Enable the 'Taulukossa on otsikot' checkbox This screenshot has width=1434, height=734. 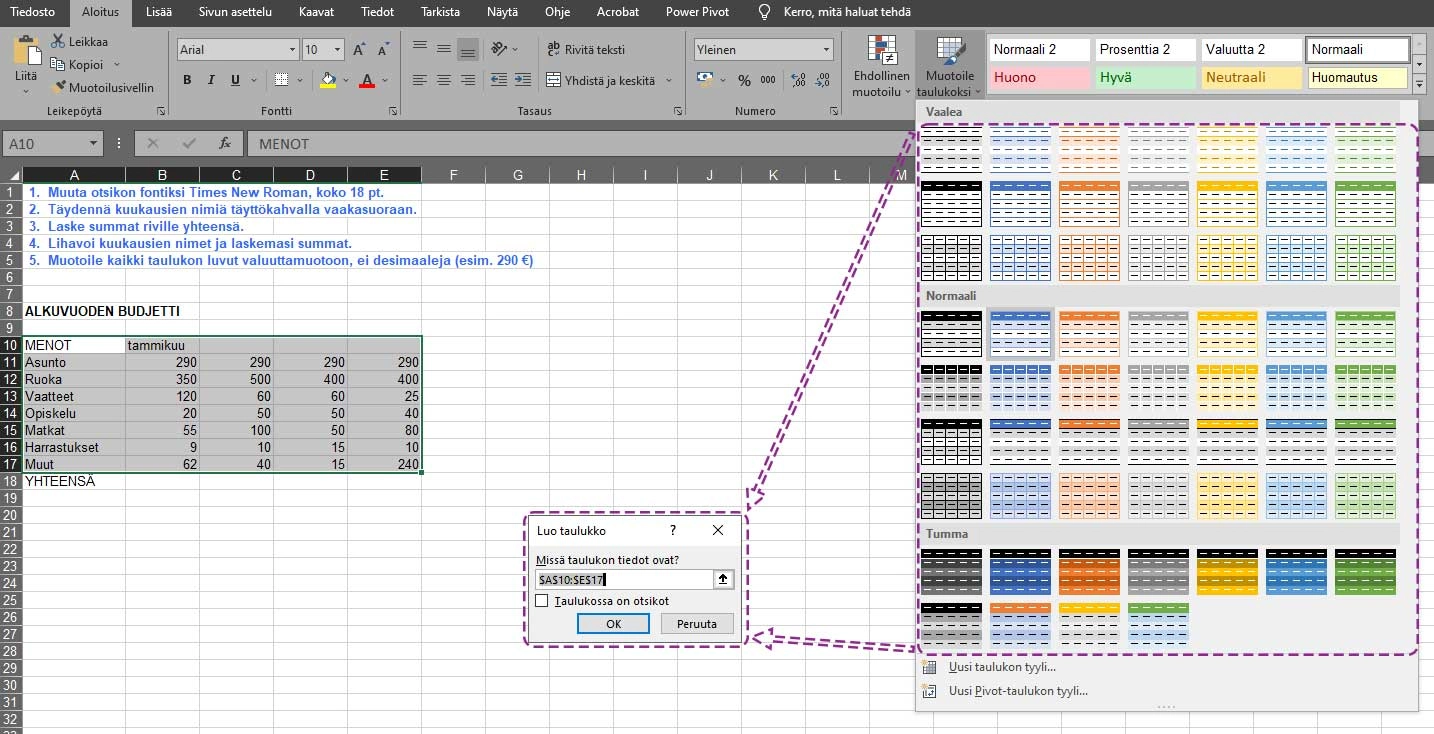tap(542, 601)
